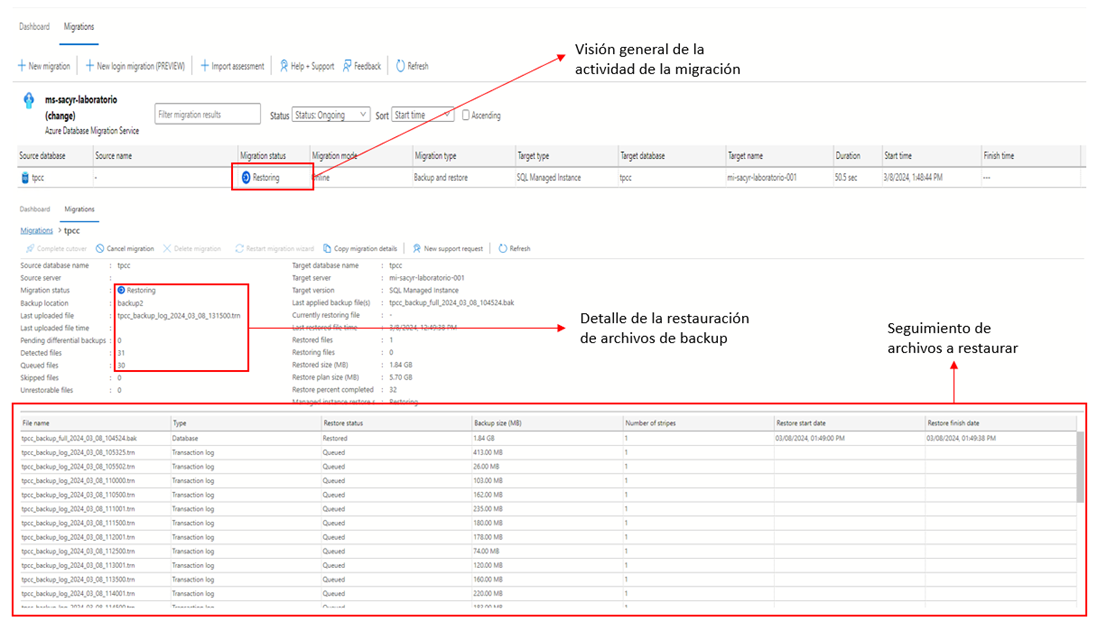This screenshot has height=631, width=1098.
Task: Start a New login migration (PREVIEW)
Action: click(135, 66)
